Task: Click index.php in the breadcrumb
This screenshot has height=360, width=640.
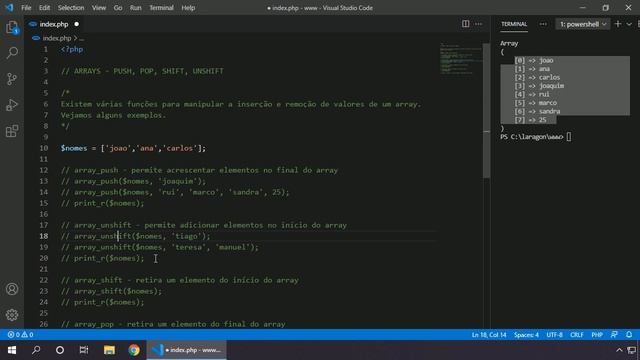Action: click(57, 38)
